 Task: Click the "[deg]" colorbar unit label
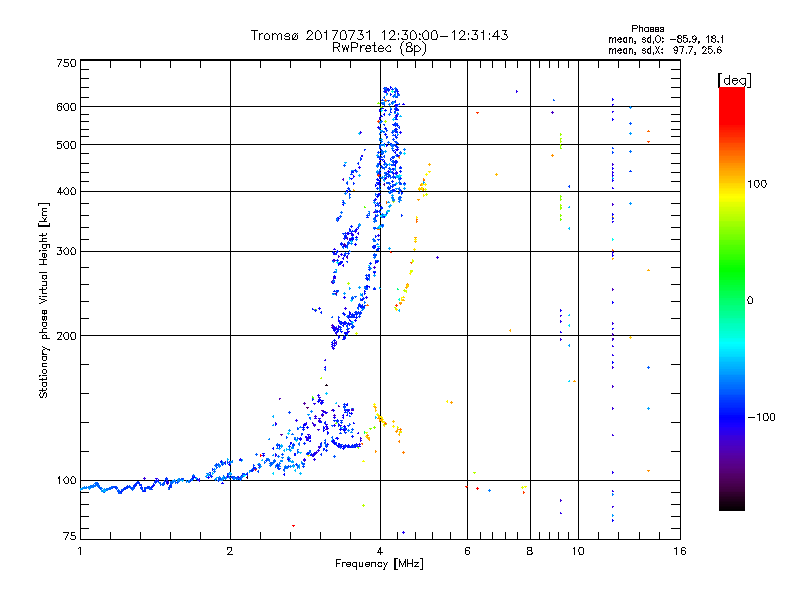pyautogui.click(x=734, y=80)
